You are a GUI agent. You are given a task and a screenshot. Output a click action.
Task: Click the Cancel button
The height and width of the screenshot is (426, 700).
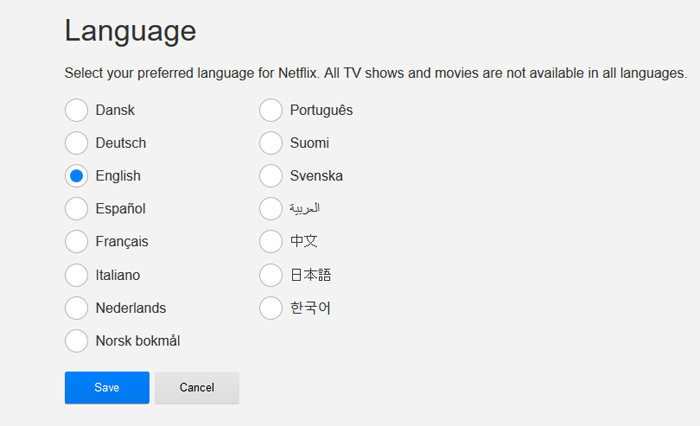(x=197, y=388)
